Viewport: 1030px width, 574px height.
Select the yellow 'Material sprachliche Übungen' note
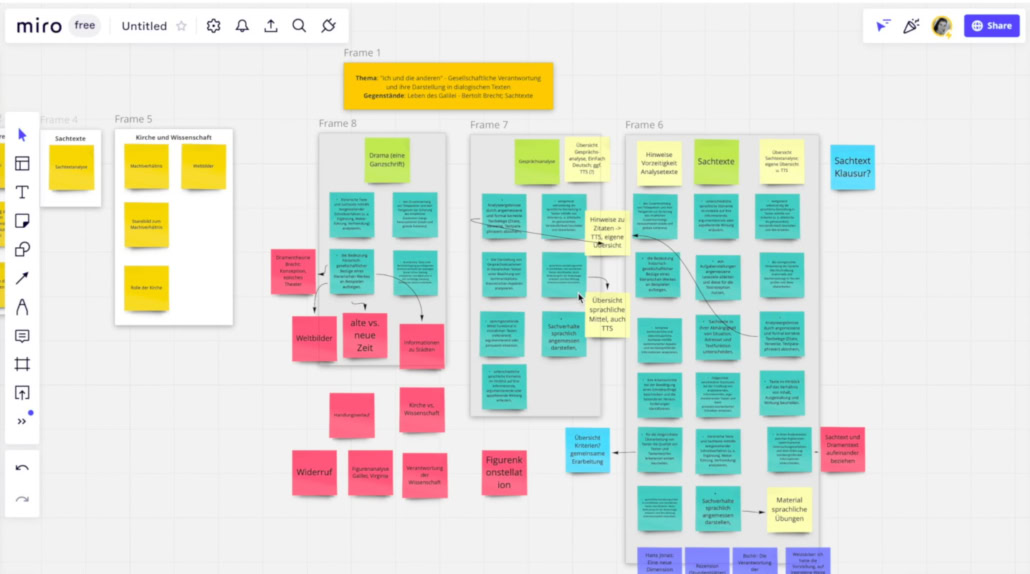[789, 510]
